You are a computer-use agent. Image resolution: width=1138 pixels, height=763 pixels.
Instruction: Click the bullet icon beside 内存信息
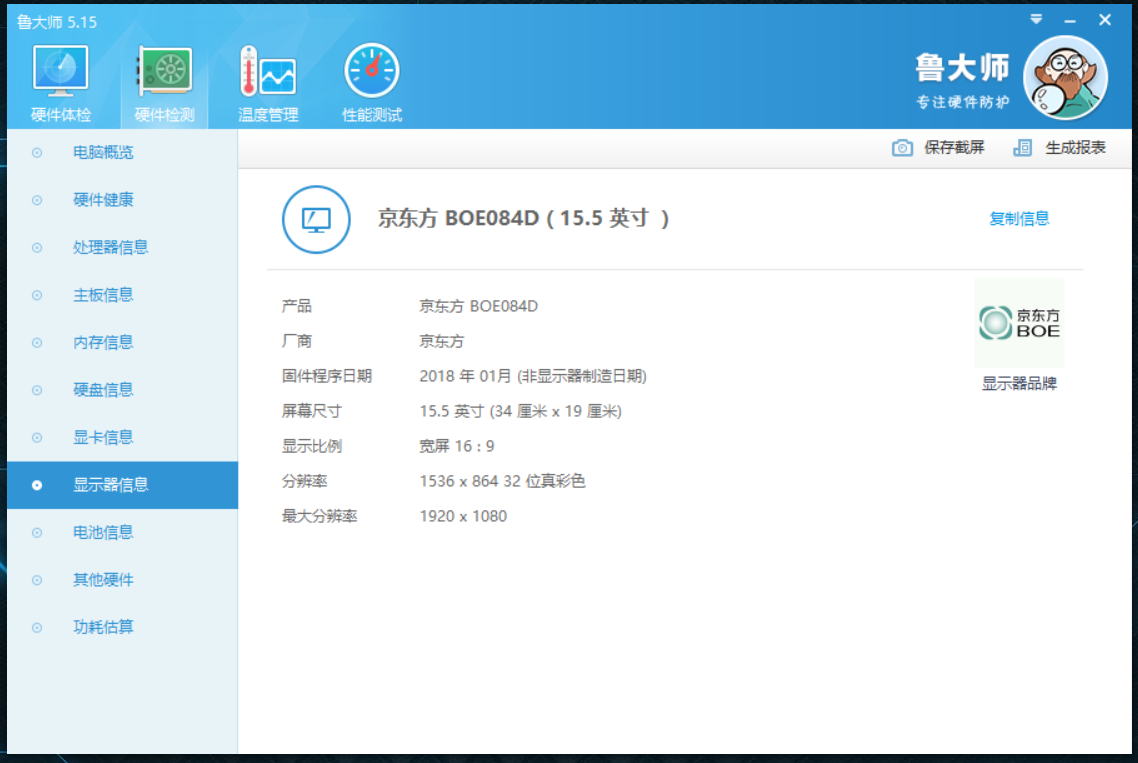pyautogui.click(x=37, y=343)
